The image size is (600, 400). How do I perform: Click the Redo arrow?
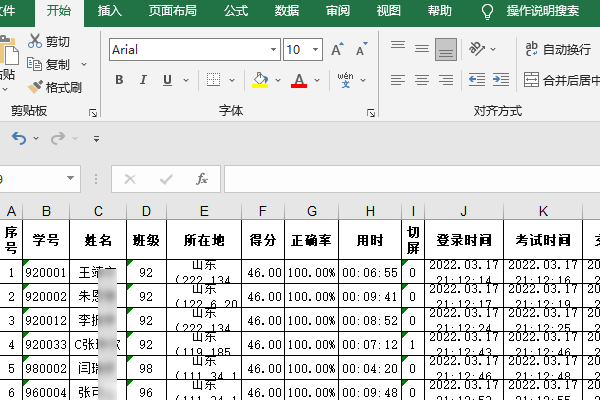click(x=58, y=138)
